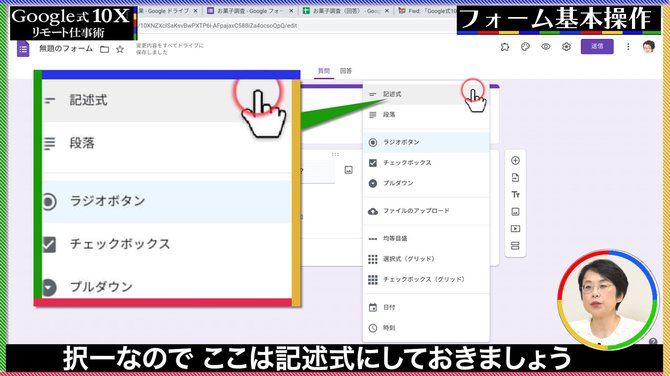
Task: Star the 無題のフォーム form
Action: [x=120, y=49]
